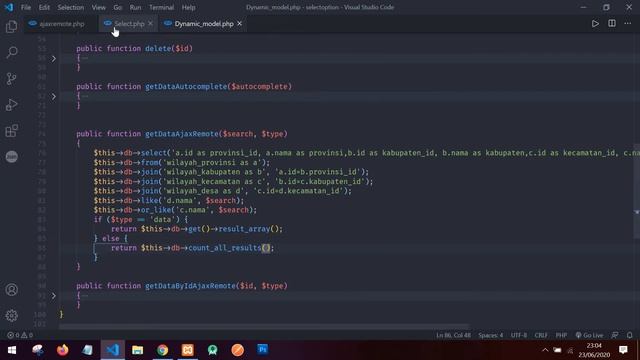Change encoding via UTF-8 indicator
The width and height of the screenshot is (640, 360).
tap(519, 335)
